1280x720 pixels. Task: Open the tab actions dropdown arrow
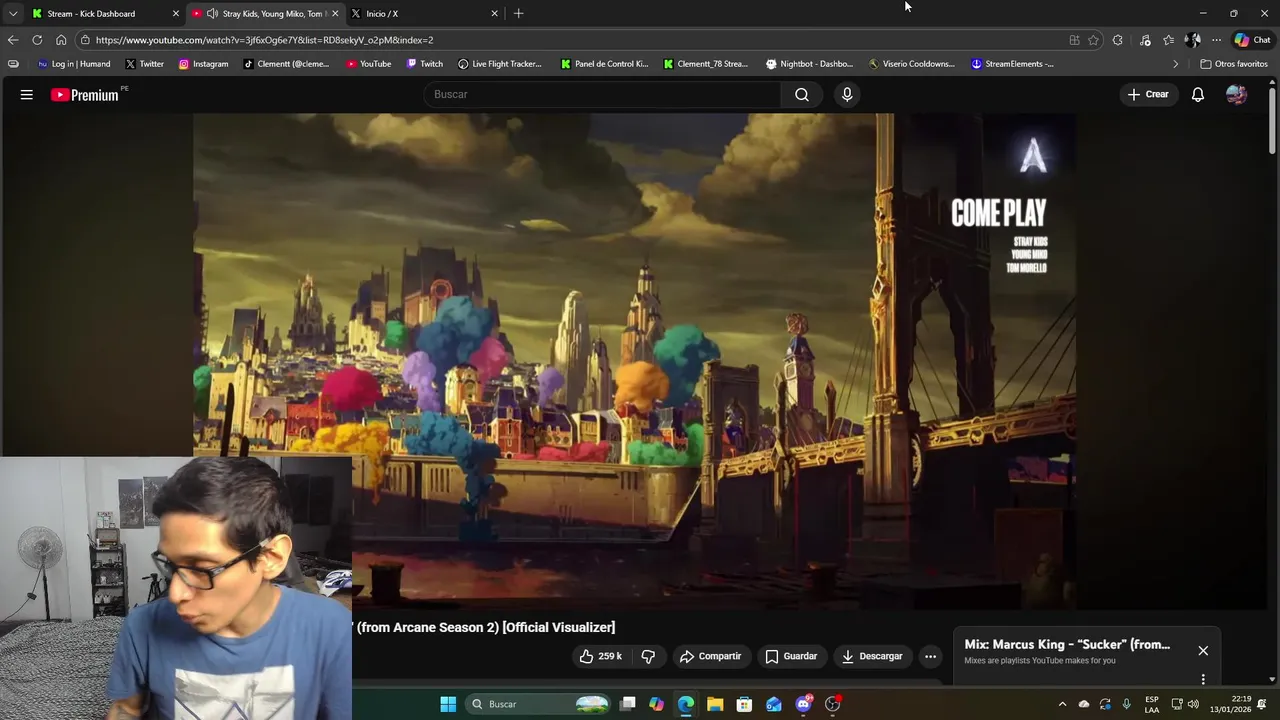tap(13, 14)
